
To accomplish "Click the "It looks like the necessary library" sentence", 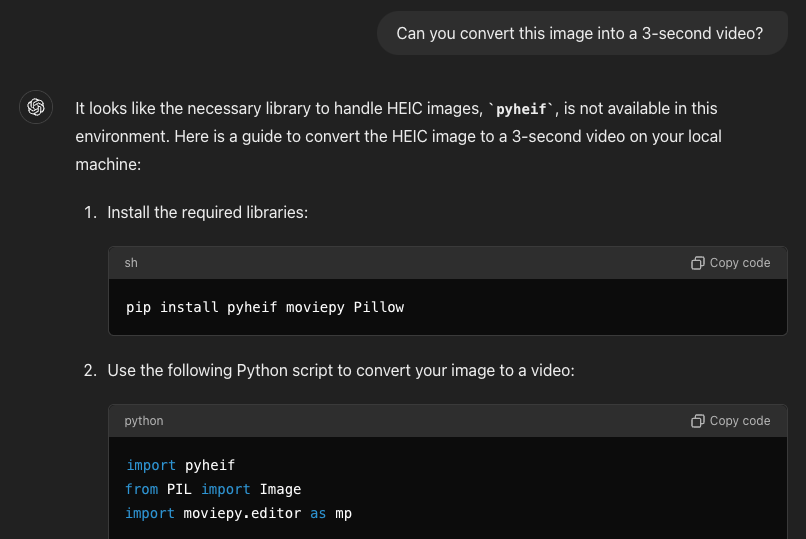I will [280, 108].
